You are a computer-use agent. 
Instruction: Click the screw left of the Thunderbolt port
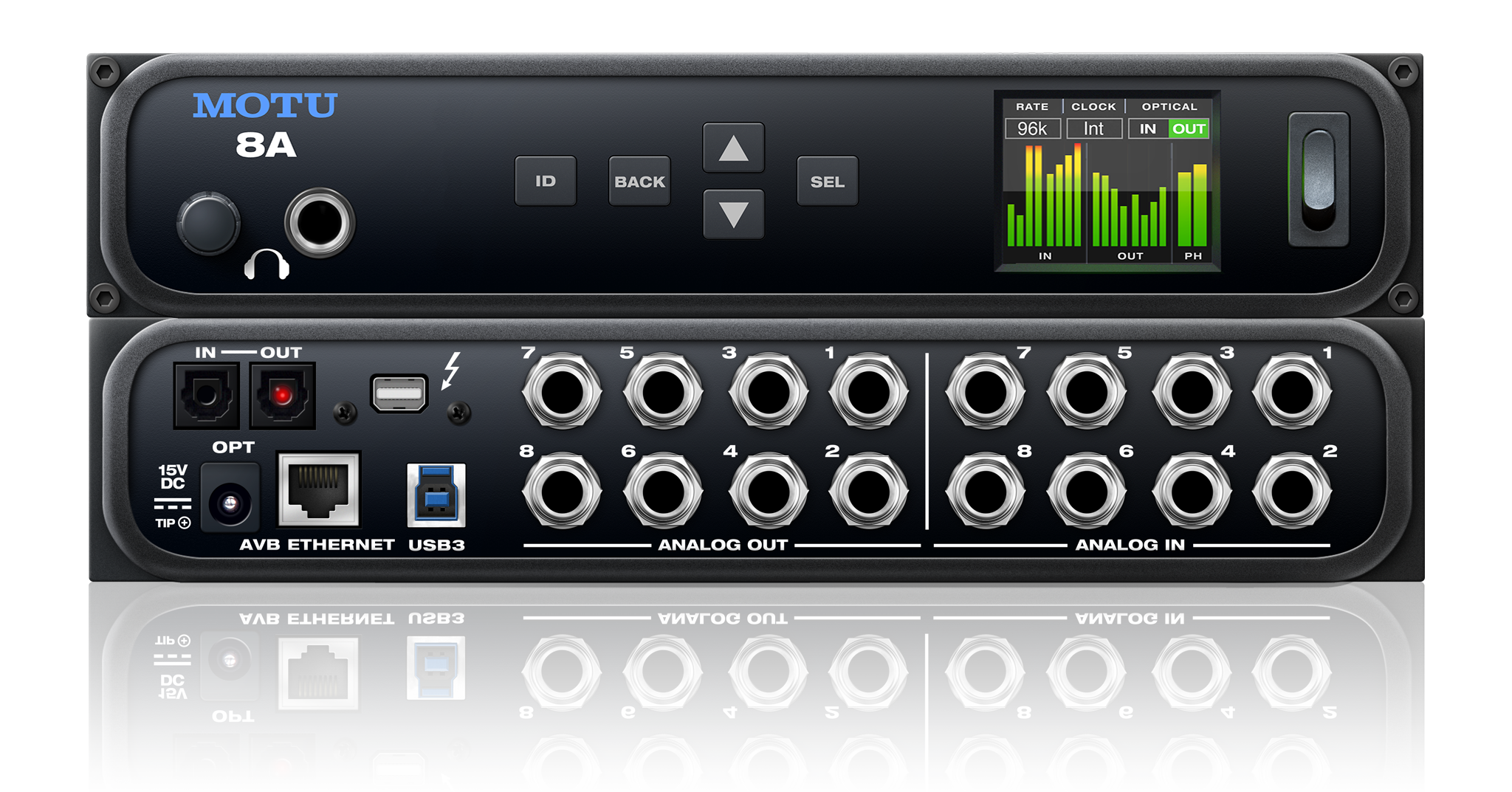click(345, 413)
